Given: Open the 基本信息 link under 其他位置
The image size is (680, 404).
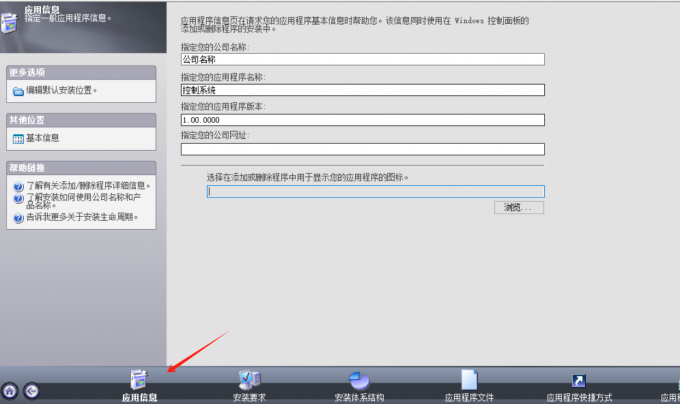Looking at the screenshot, I should 43,138.
